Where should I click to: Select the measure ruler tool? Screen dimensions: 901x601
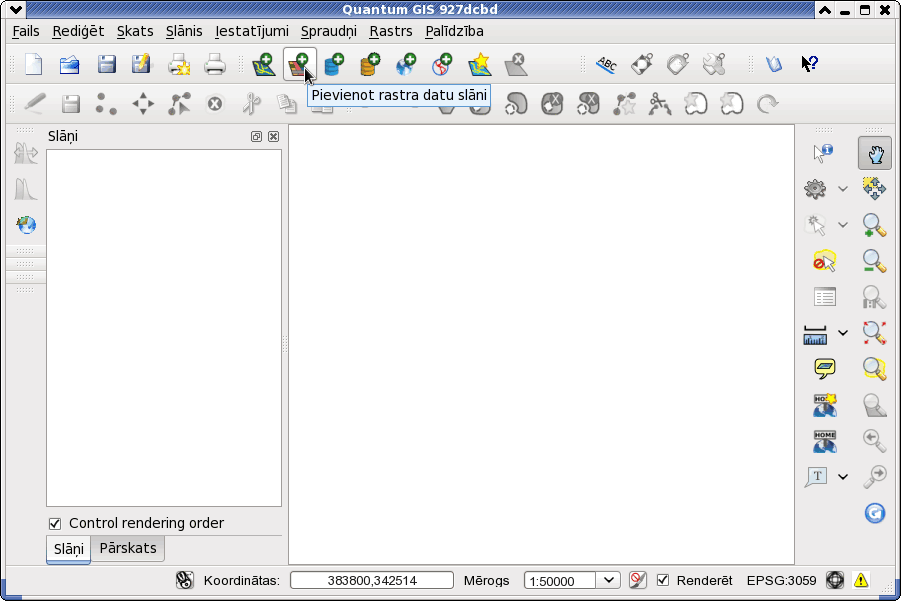[815, 334]
